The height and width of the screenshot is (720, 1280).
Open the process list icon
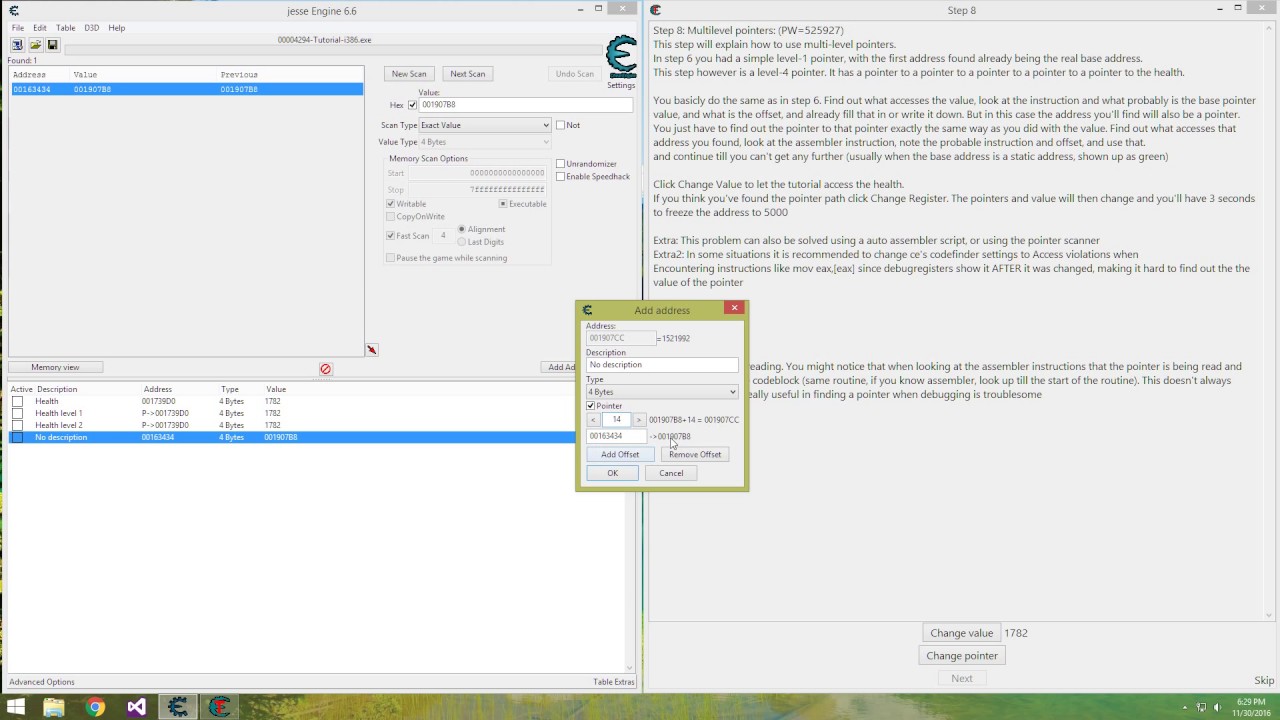(x=18, y=45)
